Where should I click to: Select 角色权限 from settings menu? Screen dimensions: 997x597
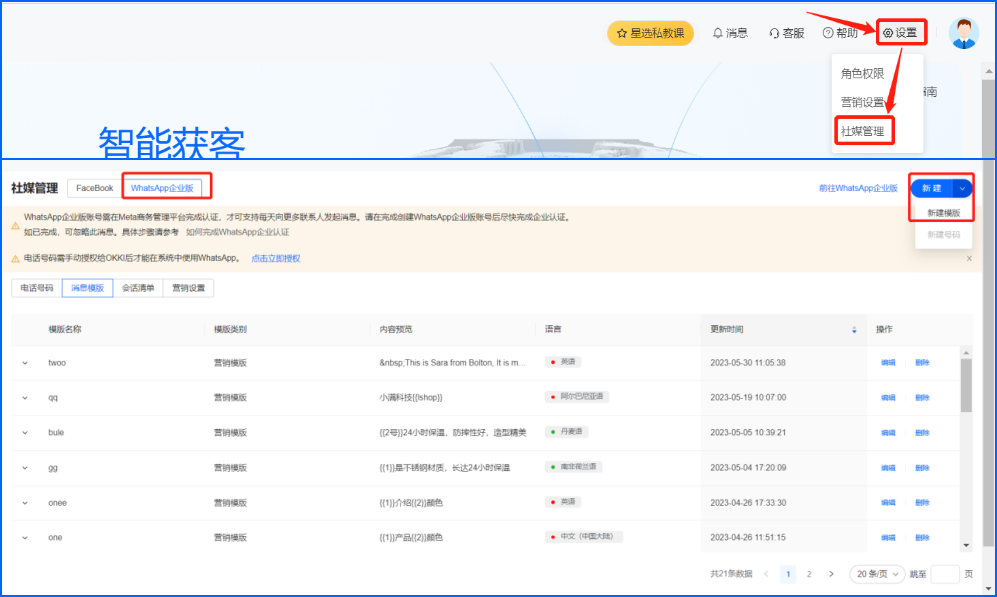click(862, 74)
